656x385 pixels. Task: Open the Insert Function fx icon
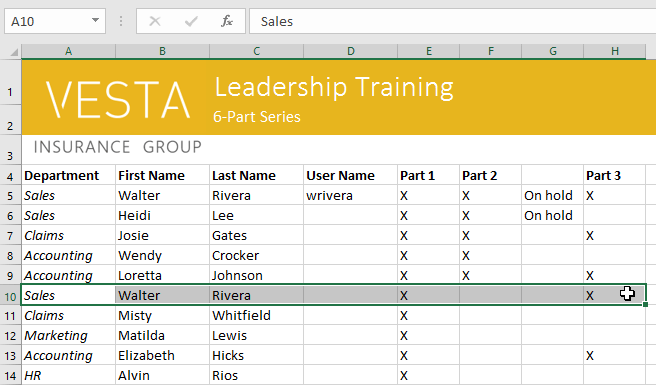(x=226, y=21)
